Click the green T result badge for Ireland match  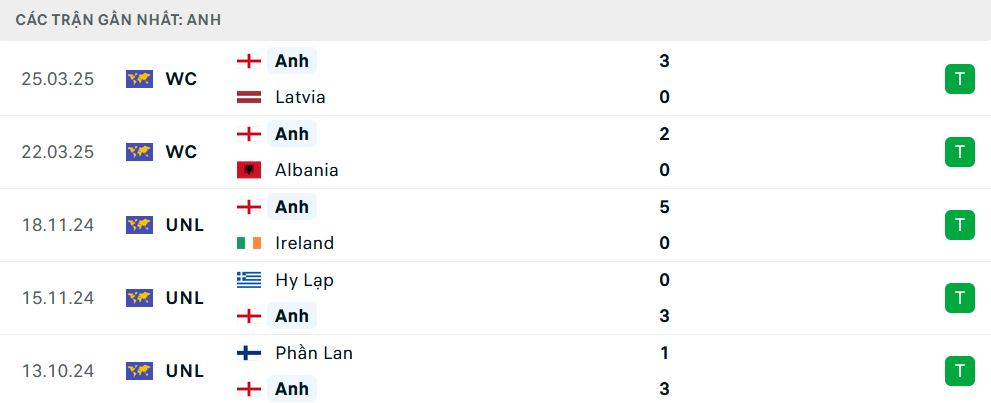(x=959, y=225)
